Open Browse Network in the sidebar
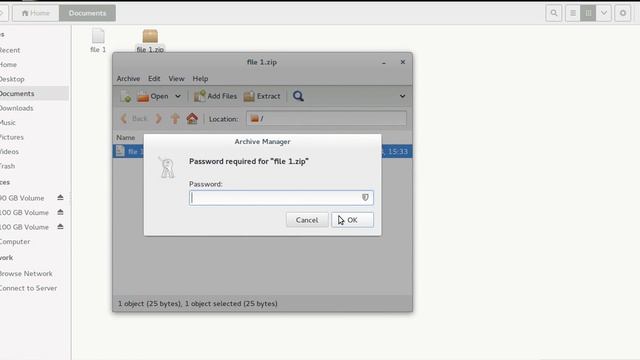This screenshot has height=360, width=640. 26,273
